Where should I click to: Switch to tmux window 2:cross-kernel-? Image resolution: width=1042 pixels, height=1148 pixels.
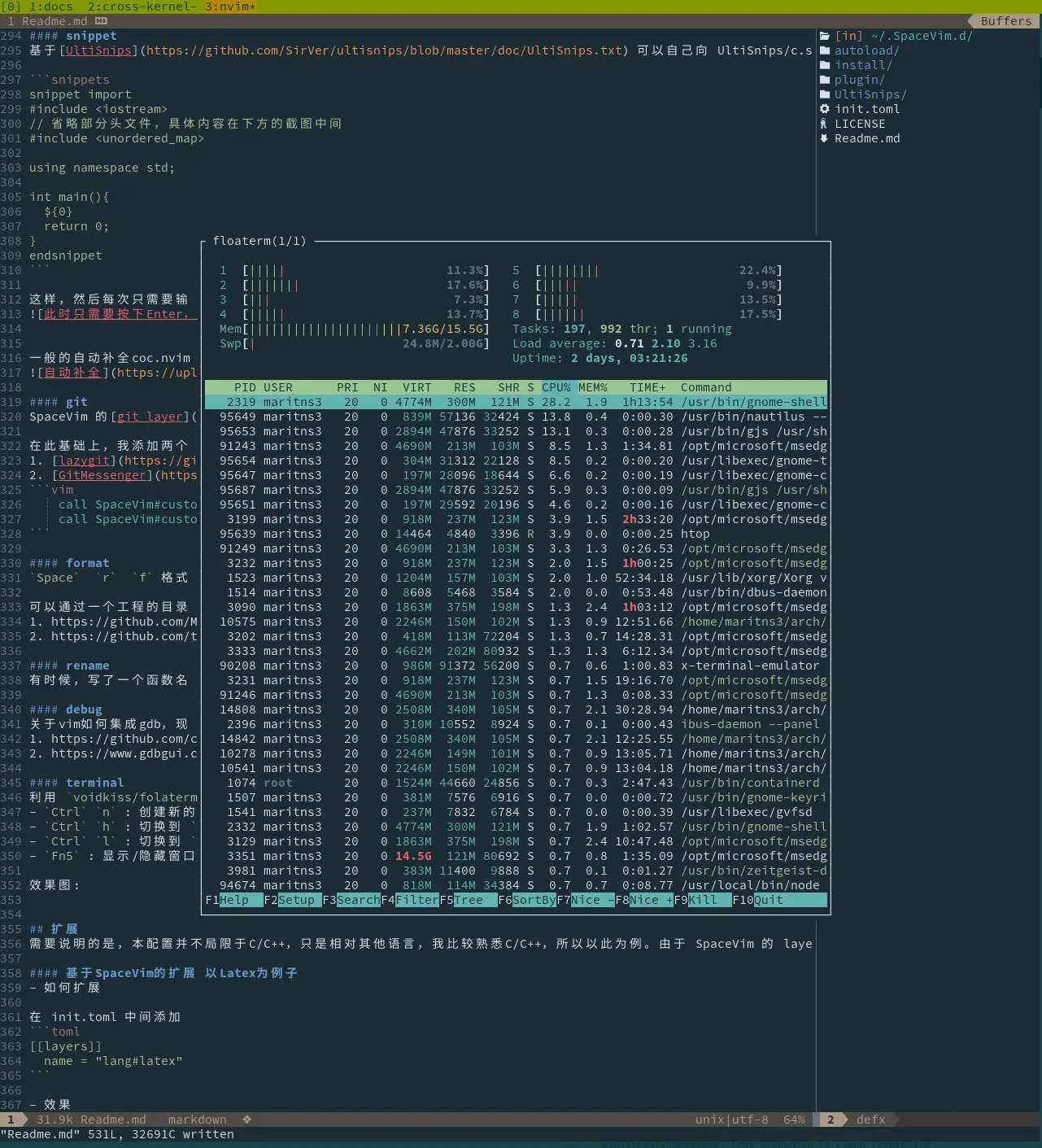point(142,7)
